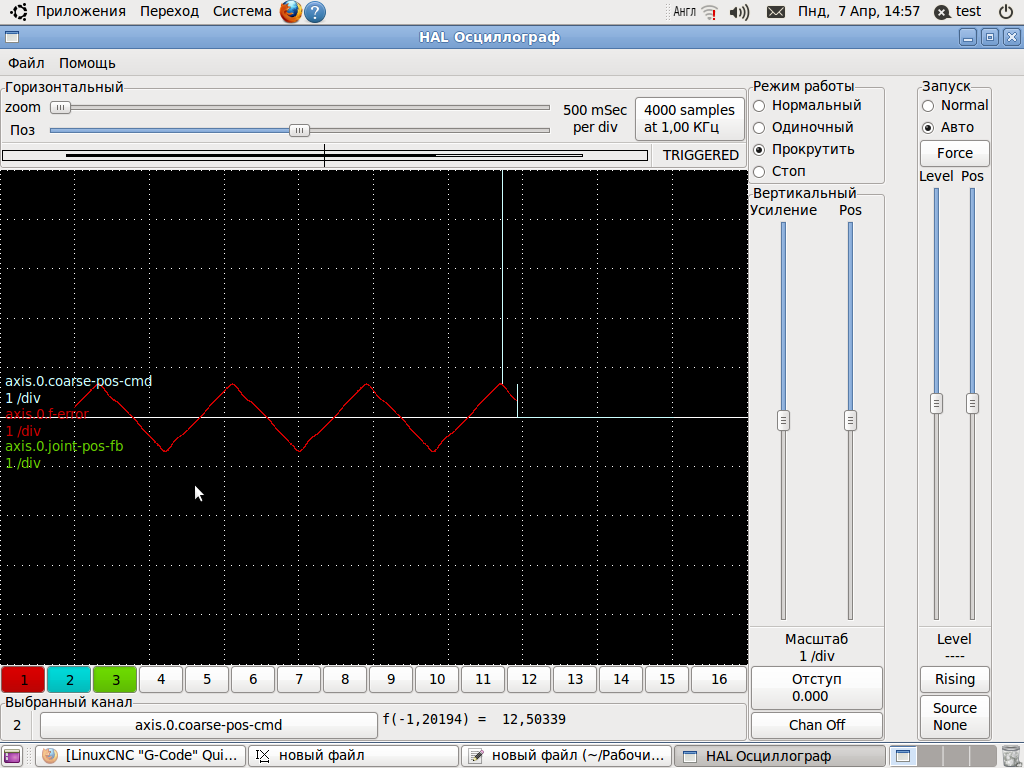
Task: Click show desktop icon in bottom panel
Action: [12, 756]
